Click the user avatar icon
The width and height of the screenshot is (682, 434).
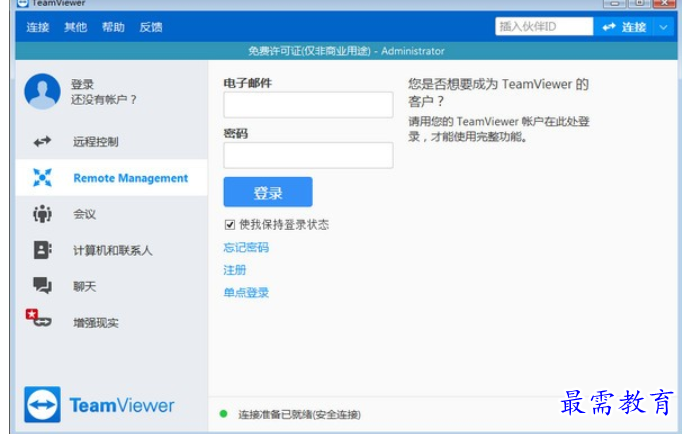(42, 91)
